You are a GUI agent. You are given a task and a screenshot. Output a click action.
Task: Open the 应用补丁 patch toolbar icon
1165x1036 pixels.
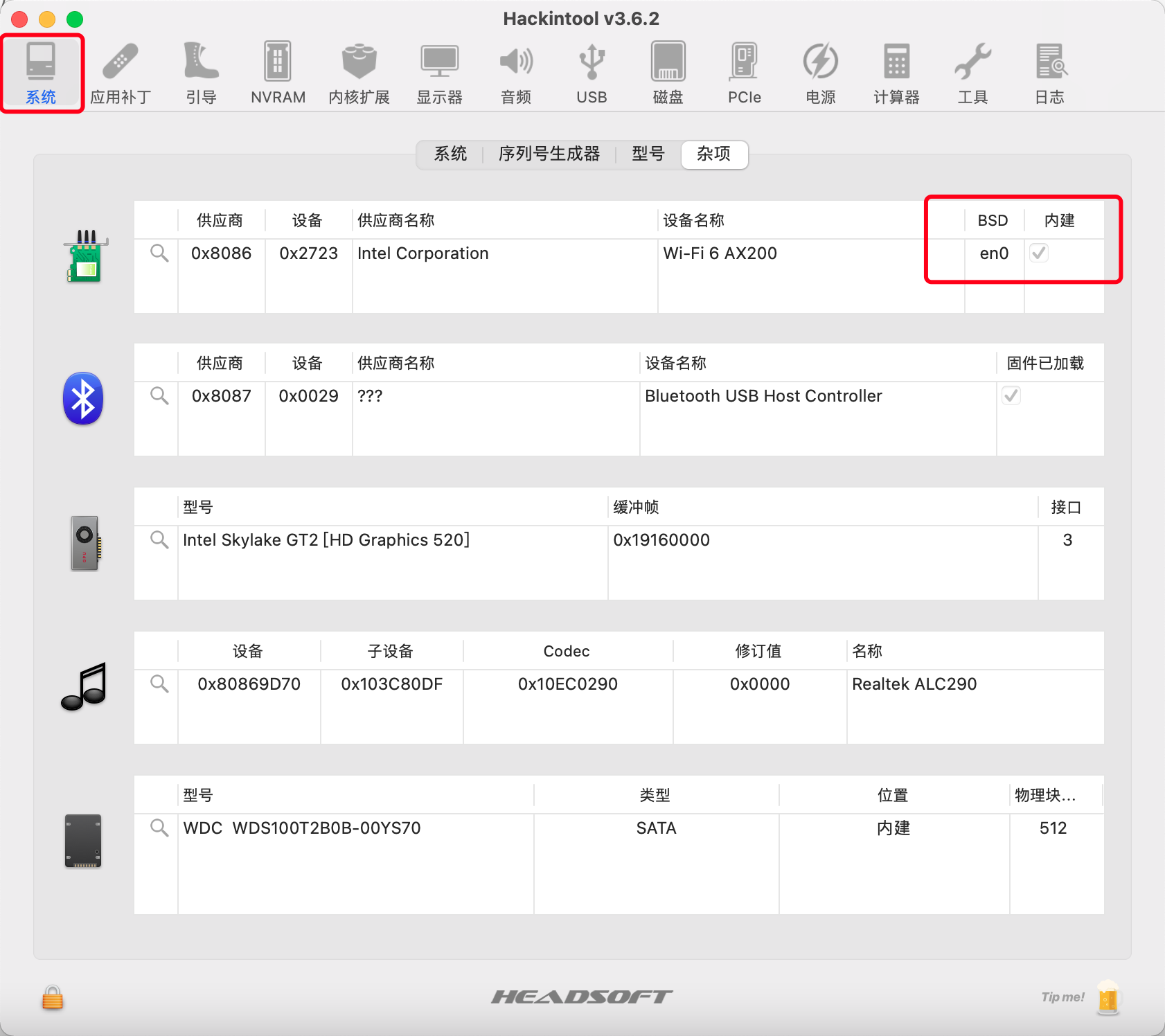click(121, 73)
